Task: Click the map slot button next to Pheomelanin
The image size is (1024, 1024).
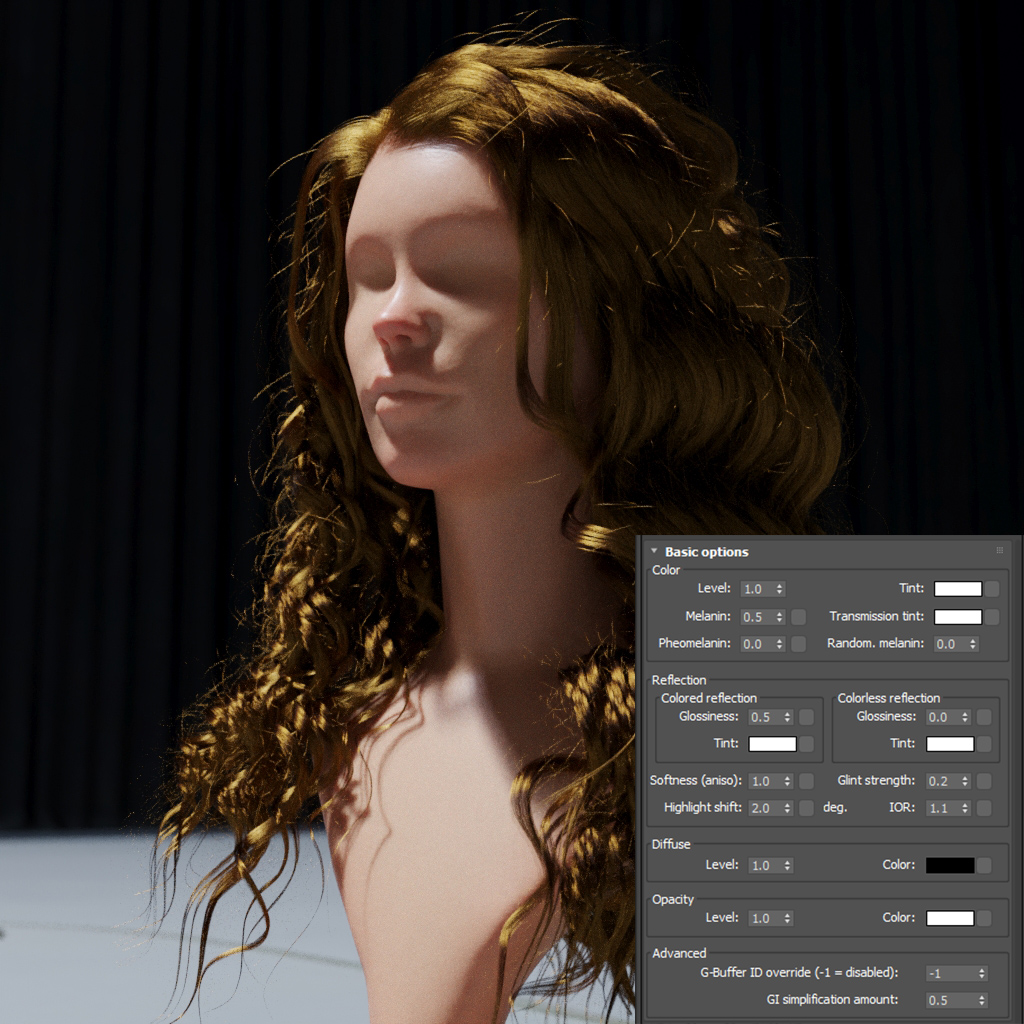Action: 798,644
